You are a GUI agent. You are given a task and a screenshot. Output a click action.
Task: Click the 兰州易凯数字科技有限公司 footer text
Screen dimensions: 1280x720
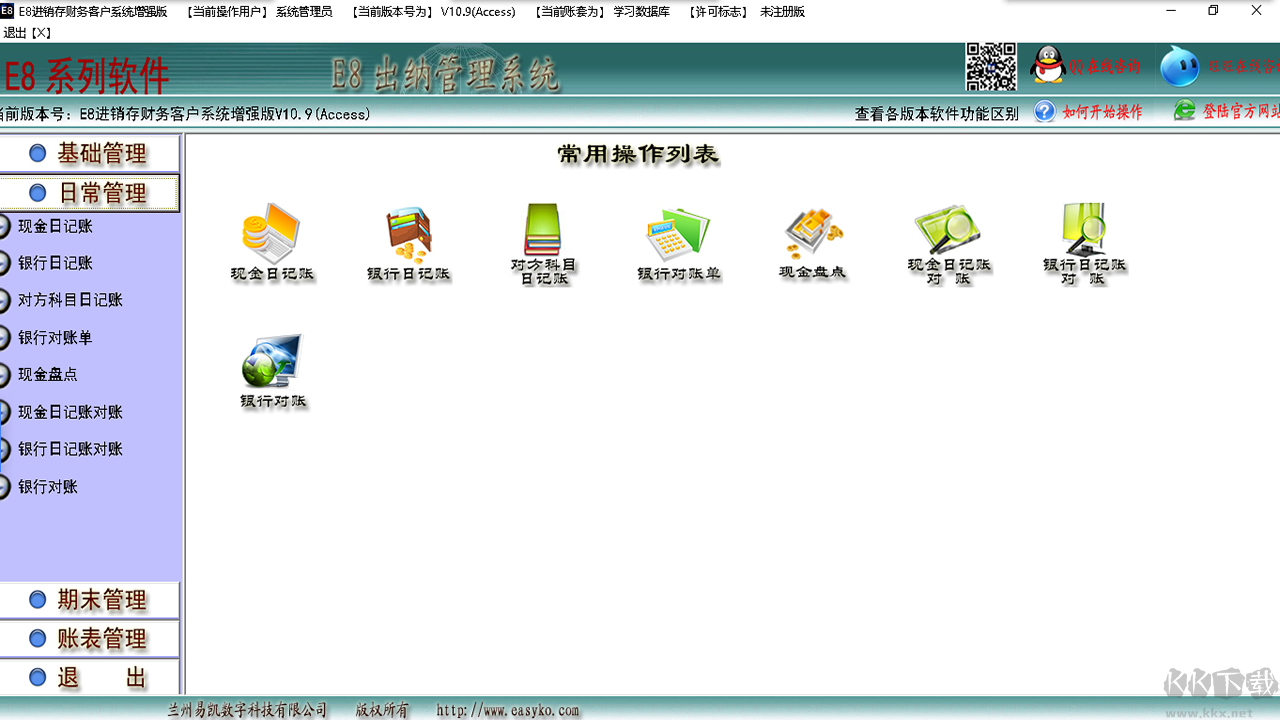(x=247, y=710)
